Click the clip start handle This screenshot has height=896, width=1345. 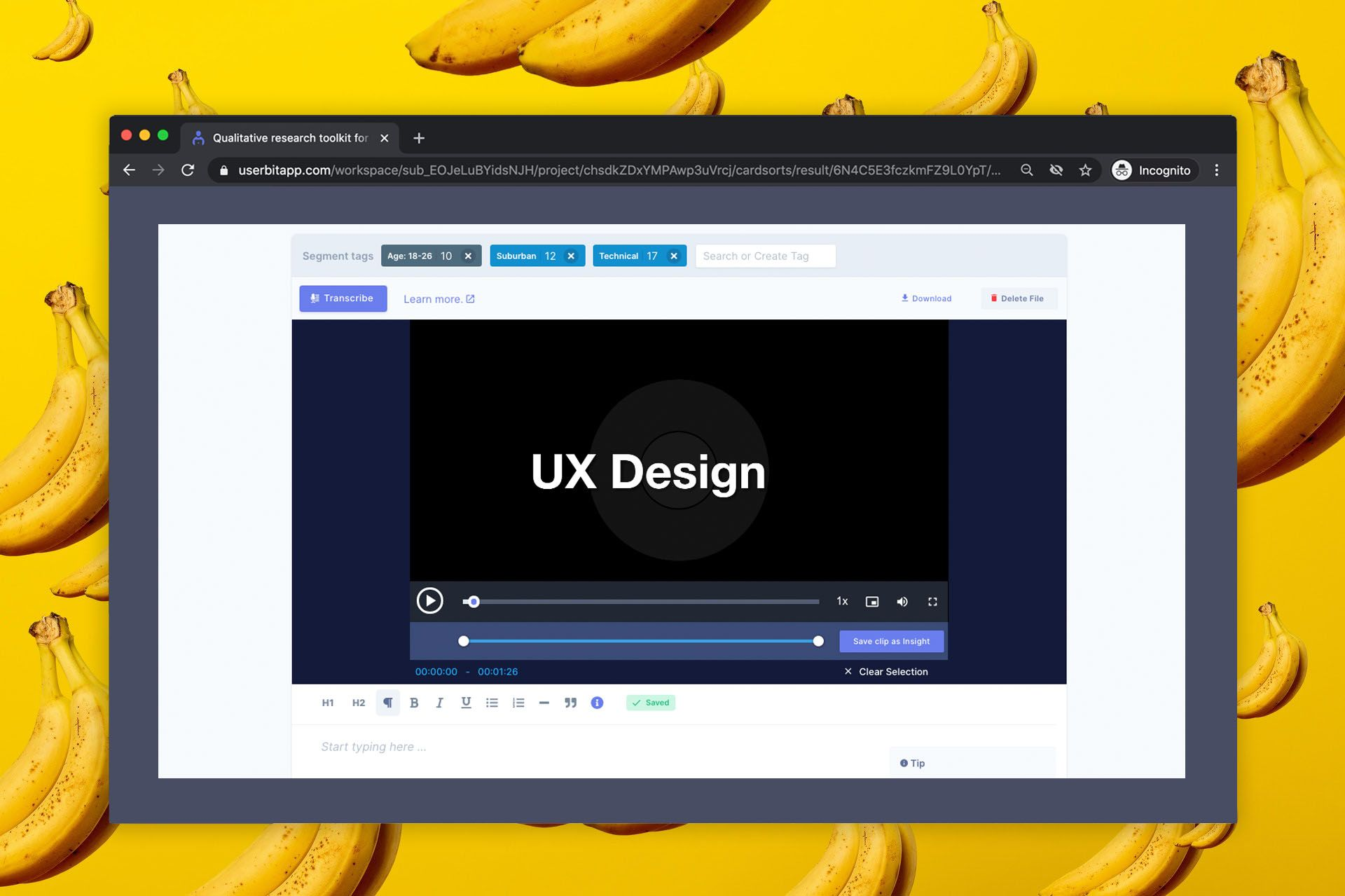coord(464,641)
